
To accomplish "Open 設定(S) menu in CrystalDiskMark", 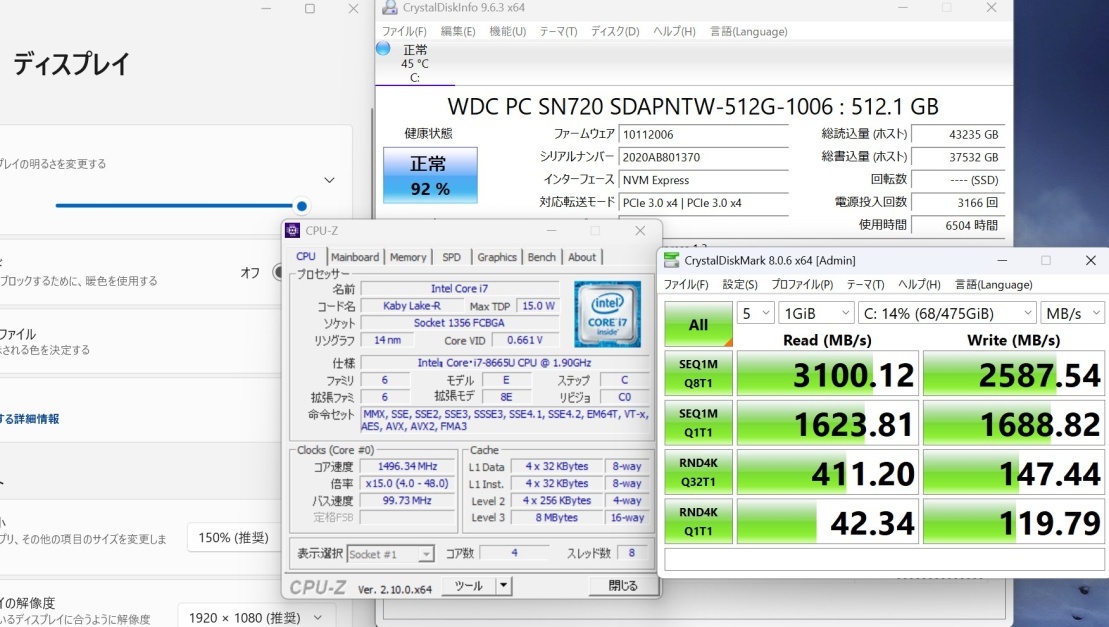I will pyautogui.click(x=740, y=284).
